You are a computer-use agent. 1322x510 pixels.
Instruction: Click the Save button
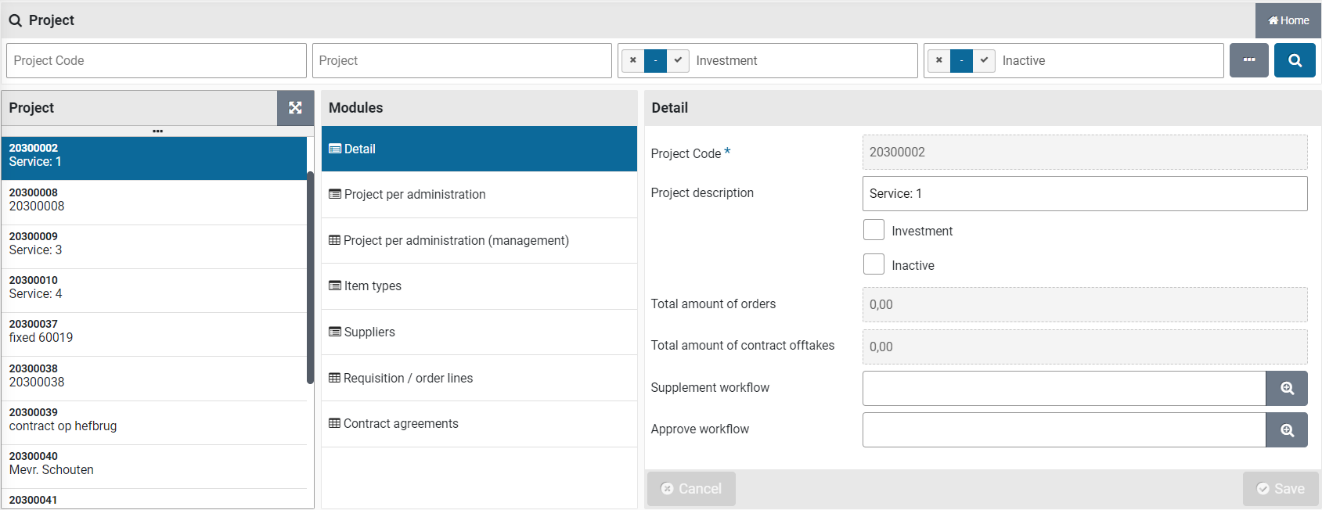[1280, 489]
